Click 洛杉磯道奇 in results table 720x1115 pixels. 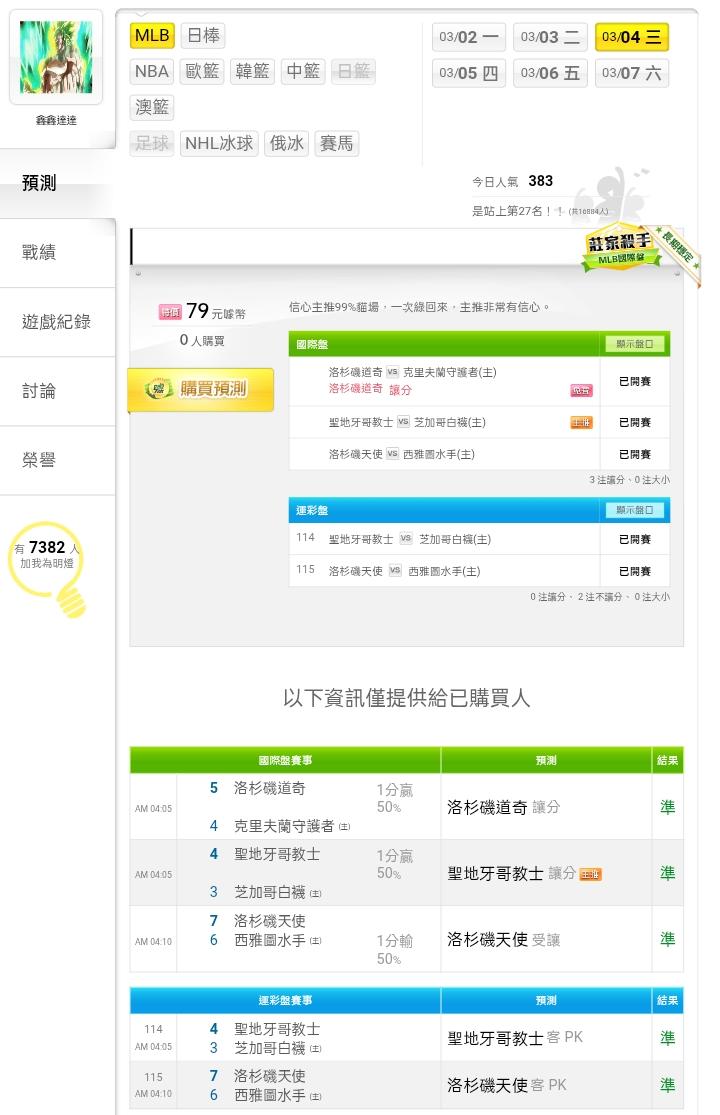(x=269, y=788)
